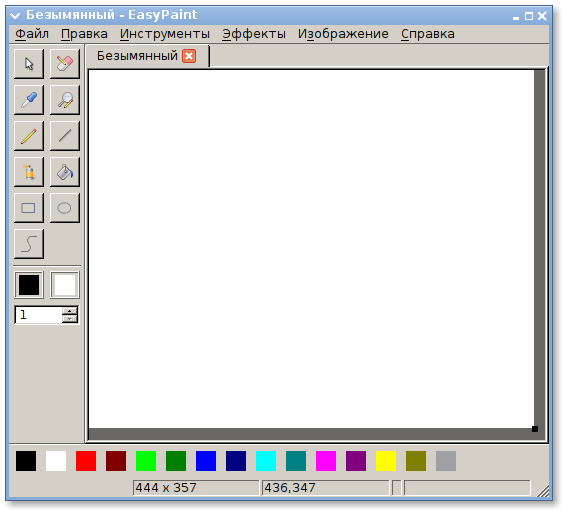
Task: Select the Rectangle shape tool
Action: pos(29,208)
